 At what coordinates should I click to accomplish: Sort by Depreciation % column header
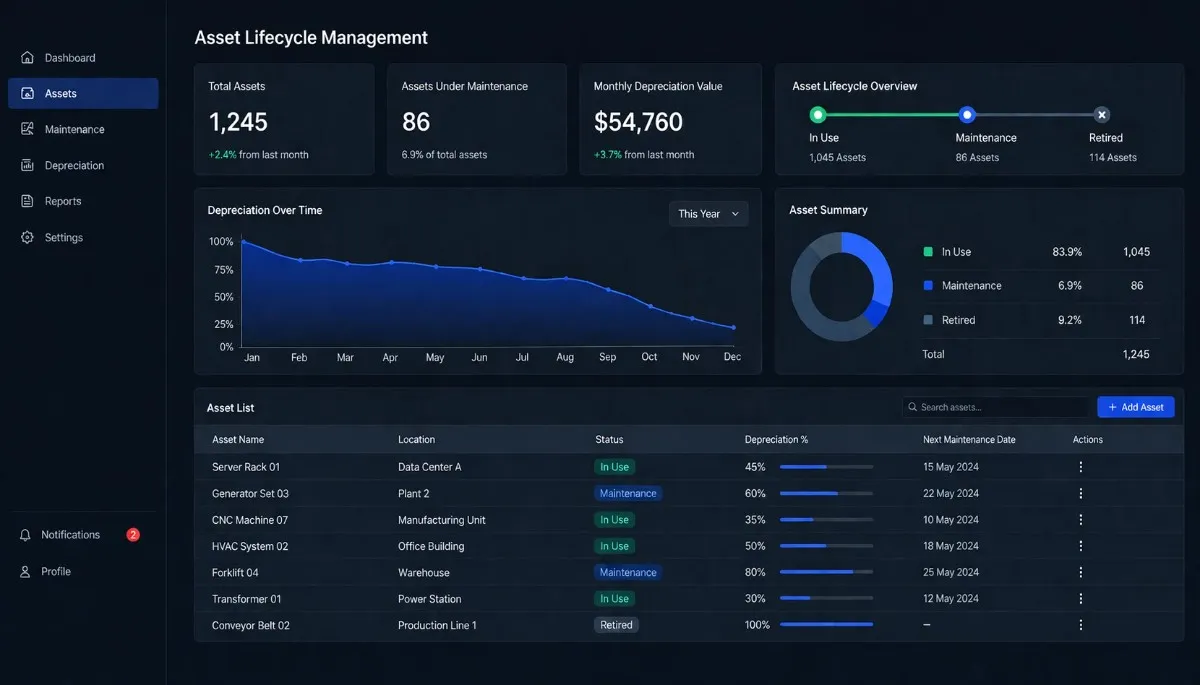[x=777, y=440]
